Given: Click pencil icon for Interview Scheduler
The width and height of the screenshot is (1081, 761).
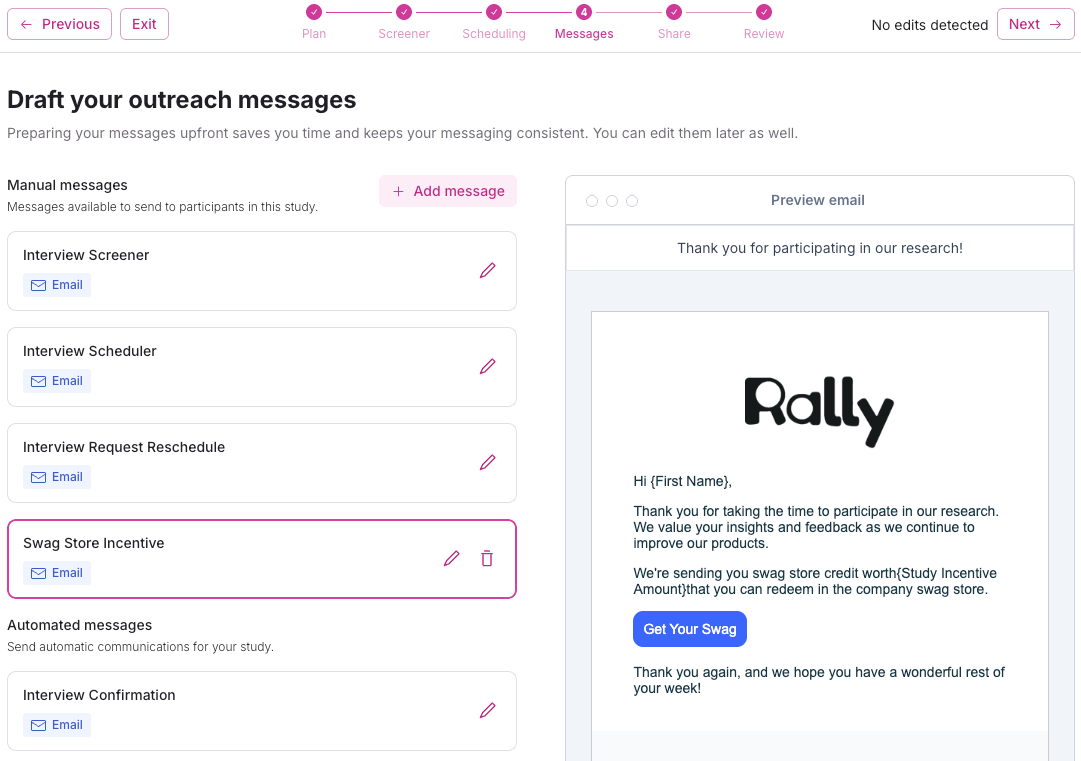Looking at the screenshot, I should tap(488, 366).
